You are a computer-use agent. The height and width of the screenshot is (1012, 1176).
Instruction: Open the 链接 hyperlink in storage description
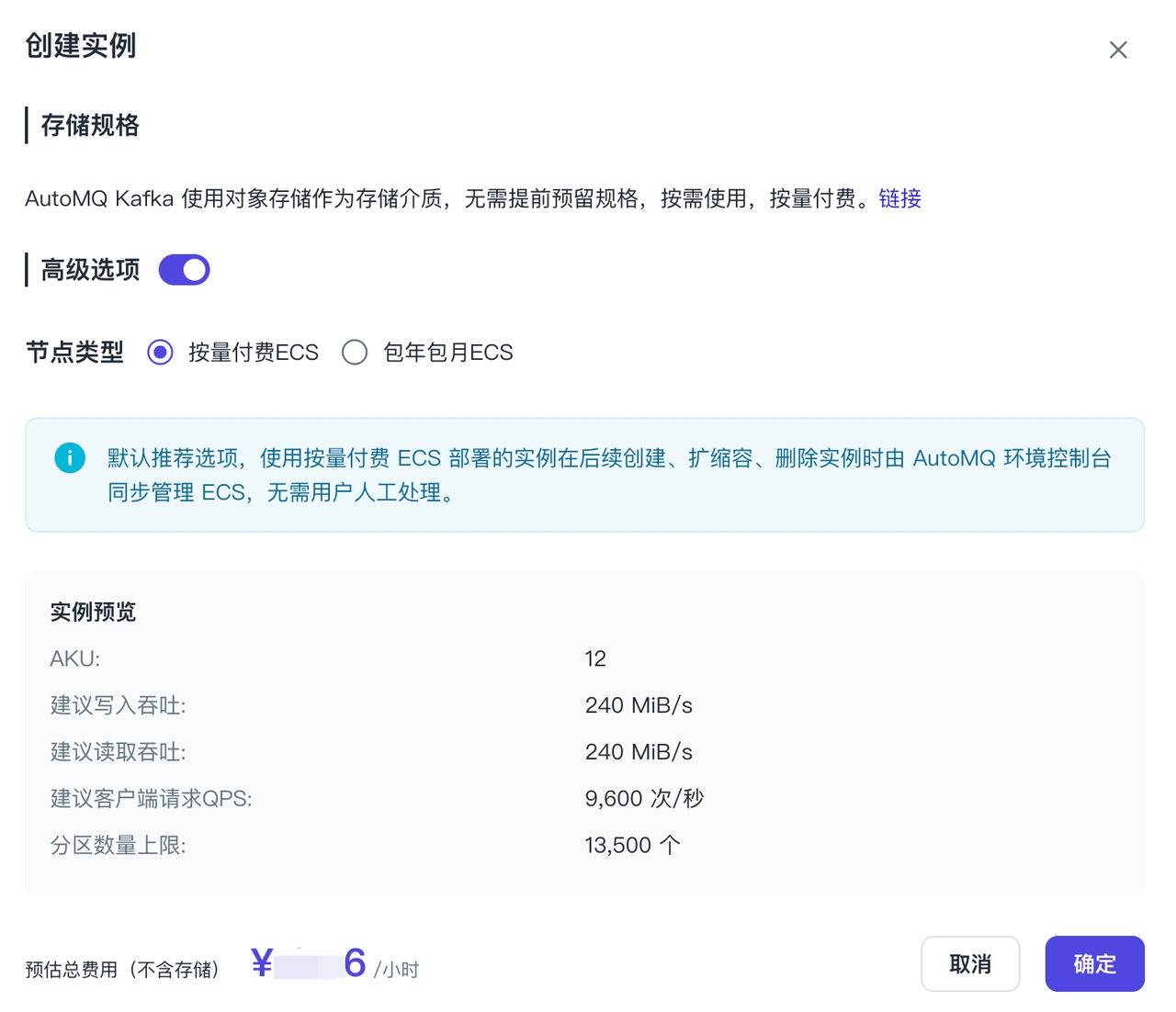click(x=899, y=198)
